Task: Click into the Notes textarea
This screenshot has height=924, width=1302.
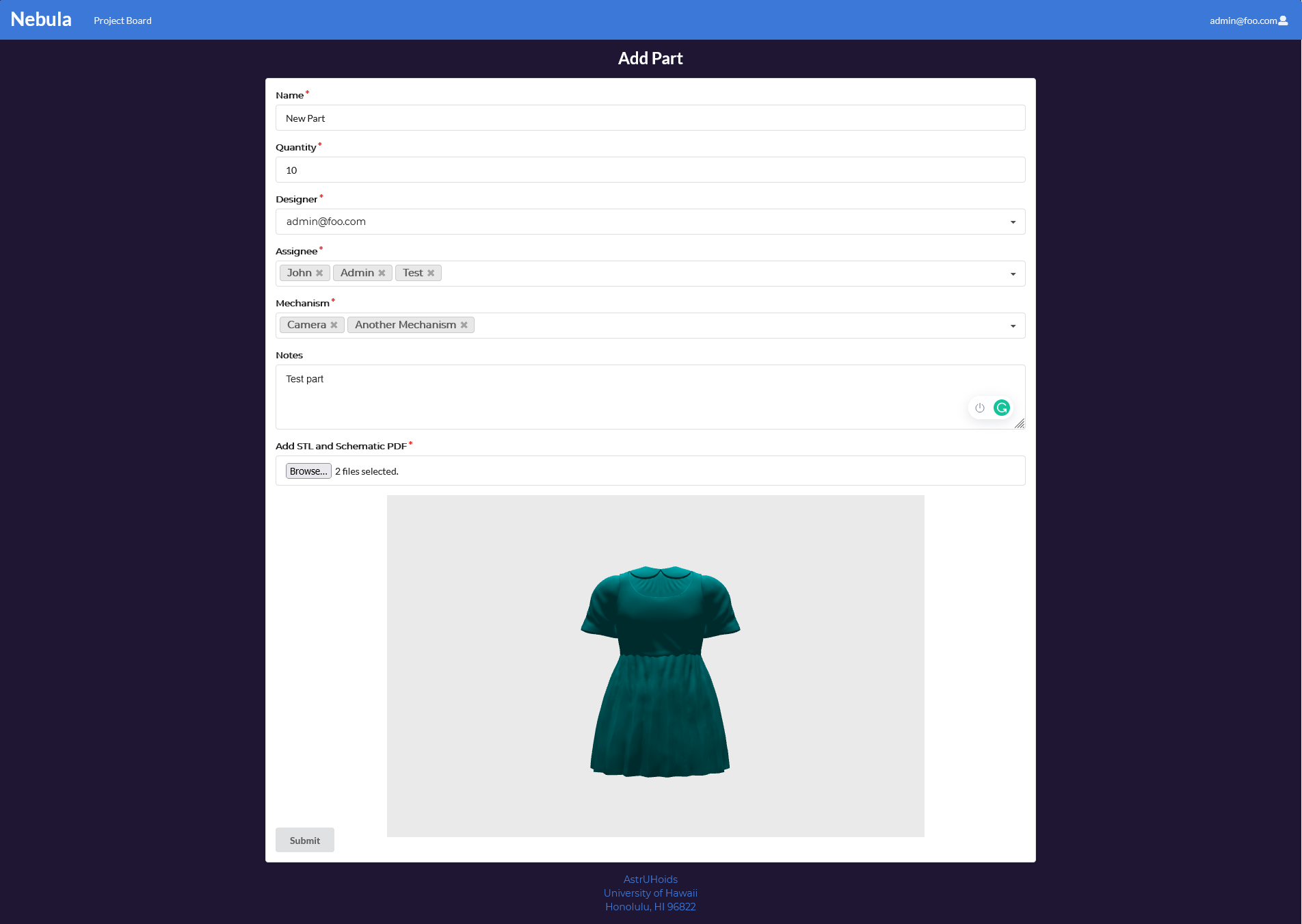Action: (x=650, y=397)
